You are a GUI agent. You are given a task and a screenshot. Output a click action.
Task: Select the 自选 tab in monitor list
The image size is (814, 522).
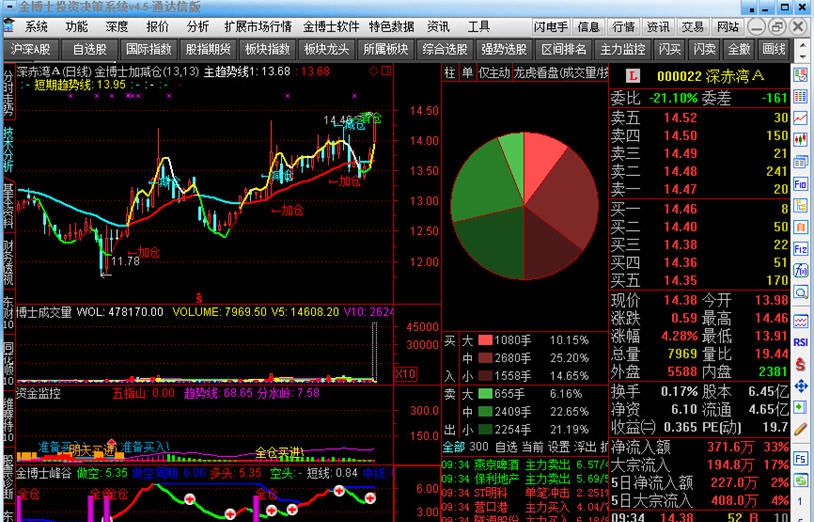point(506,446)
